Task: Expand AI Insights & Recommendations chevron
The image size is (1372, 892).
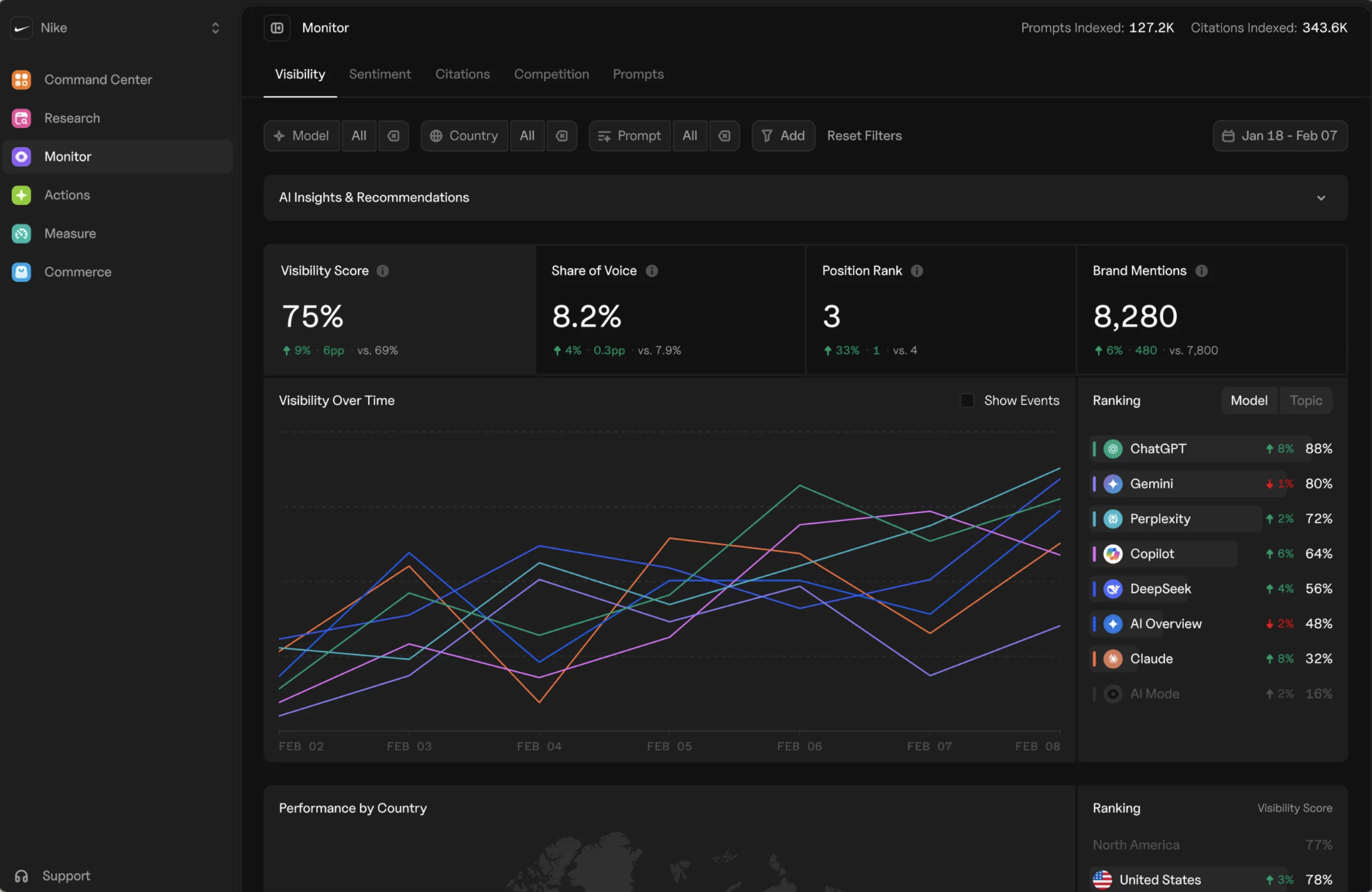Action: click(1321, 198)
